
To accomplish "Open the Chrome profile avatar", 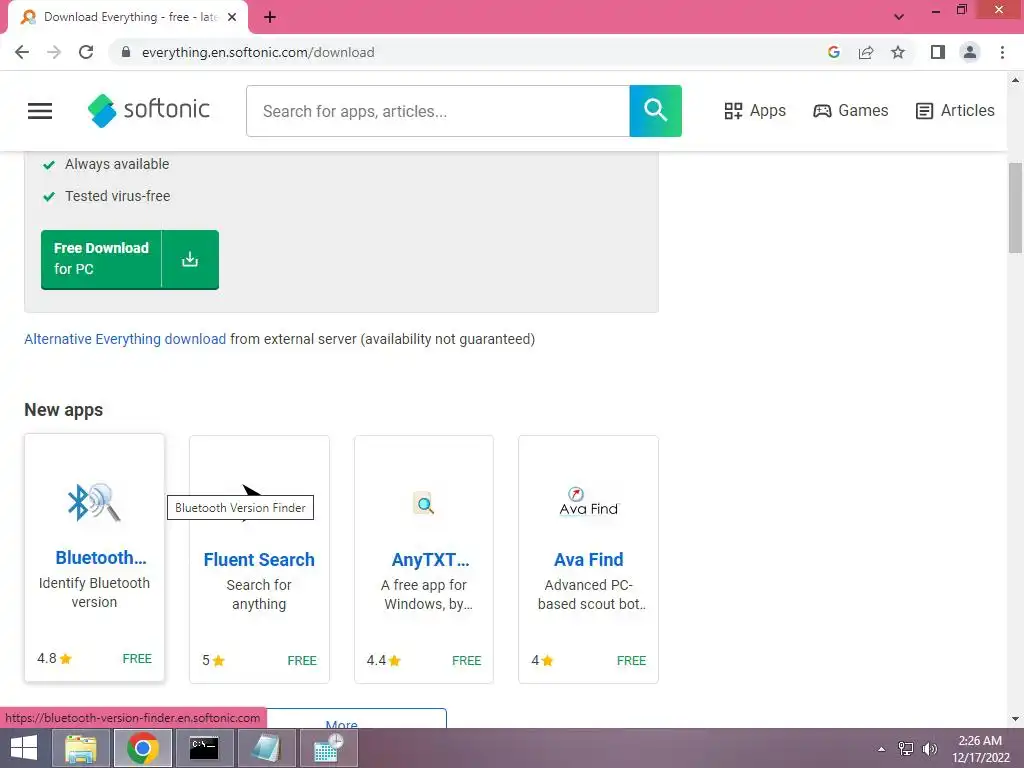I will 970,52.
